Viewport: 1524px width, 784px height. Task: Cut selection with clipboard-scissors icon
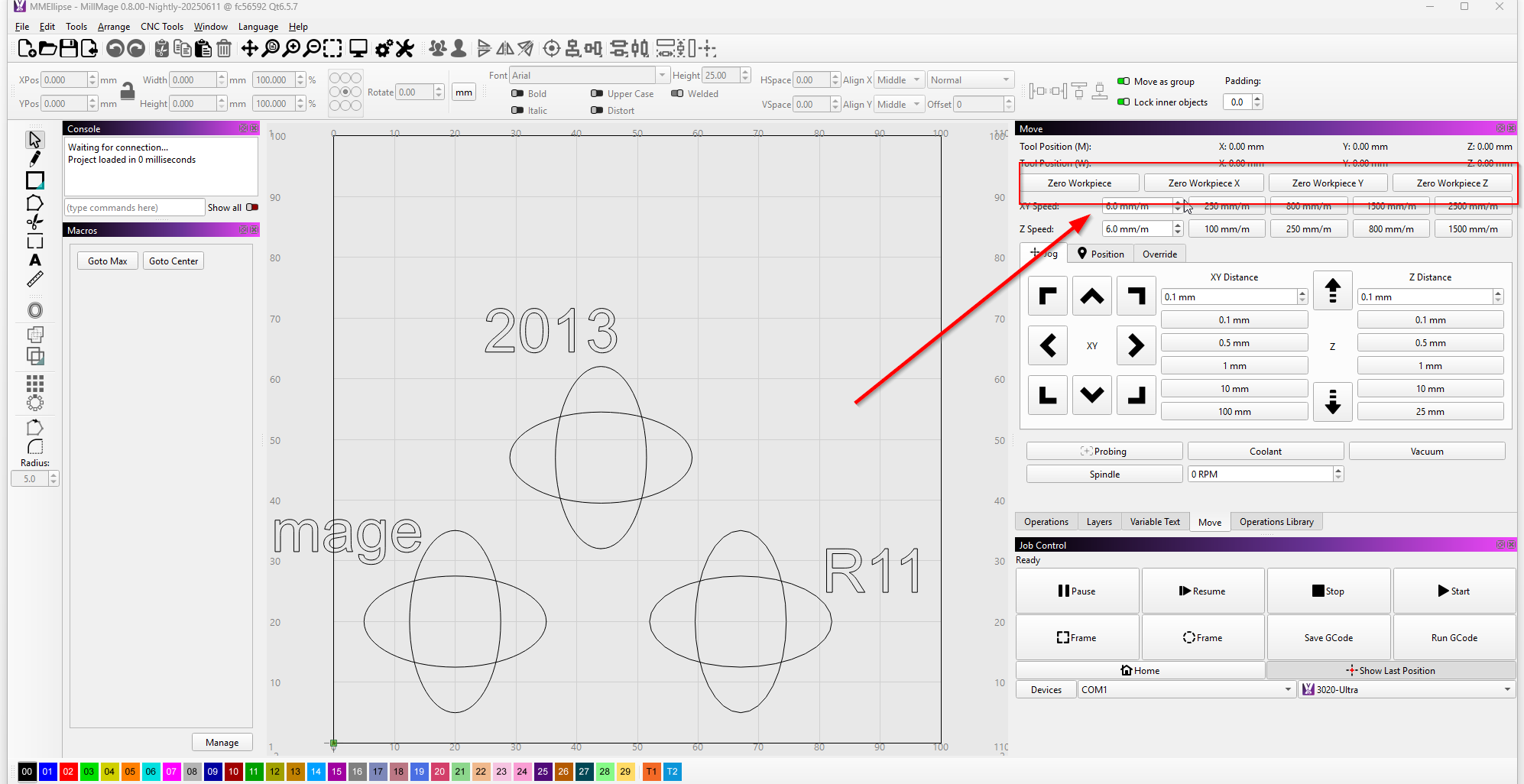pos(162,49)
